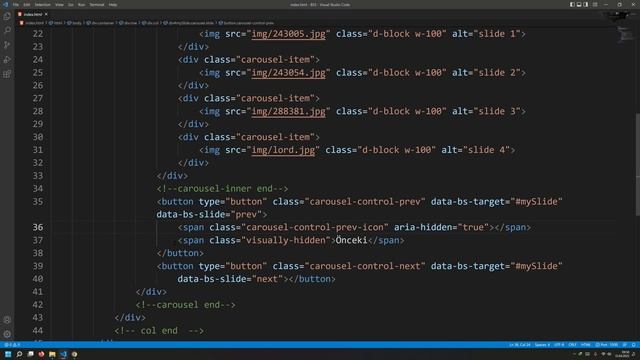Open the Customize Layout icon
Screen dimensions: 640x360
(x=595, y=4)
